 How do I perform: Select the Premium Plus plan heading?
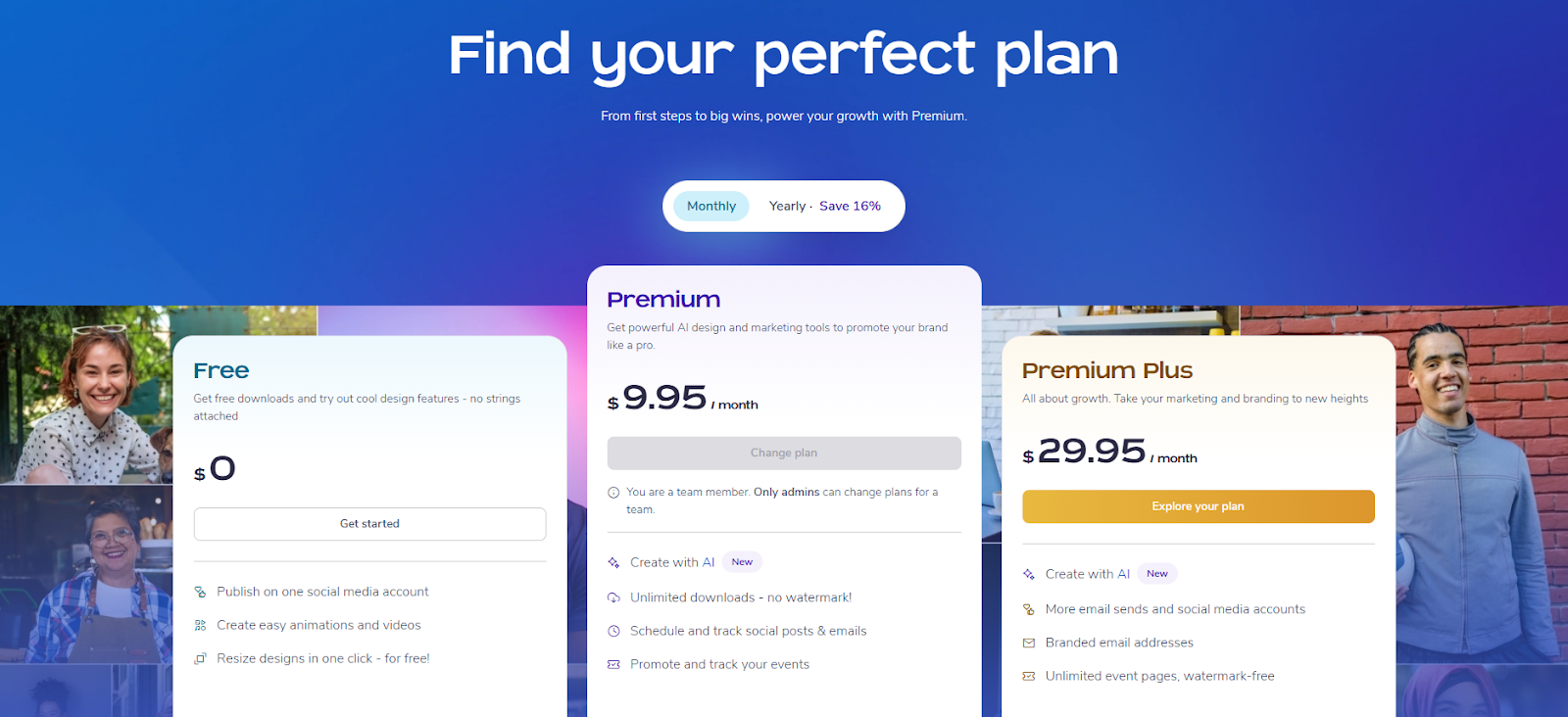1107,370
